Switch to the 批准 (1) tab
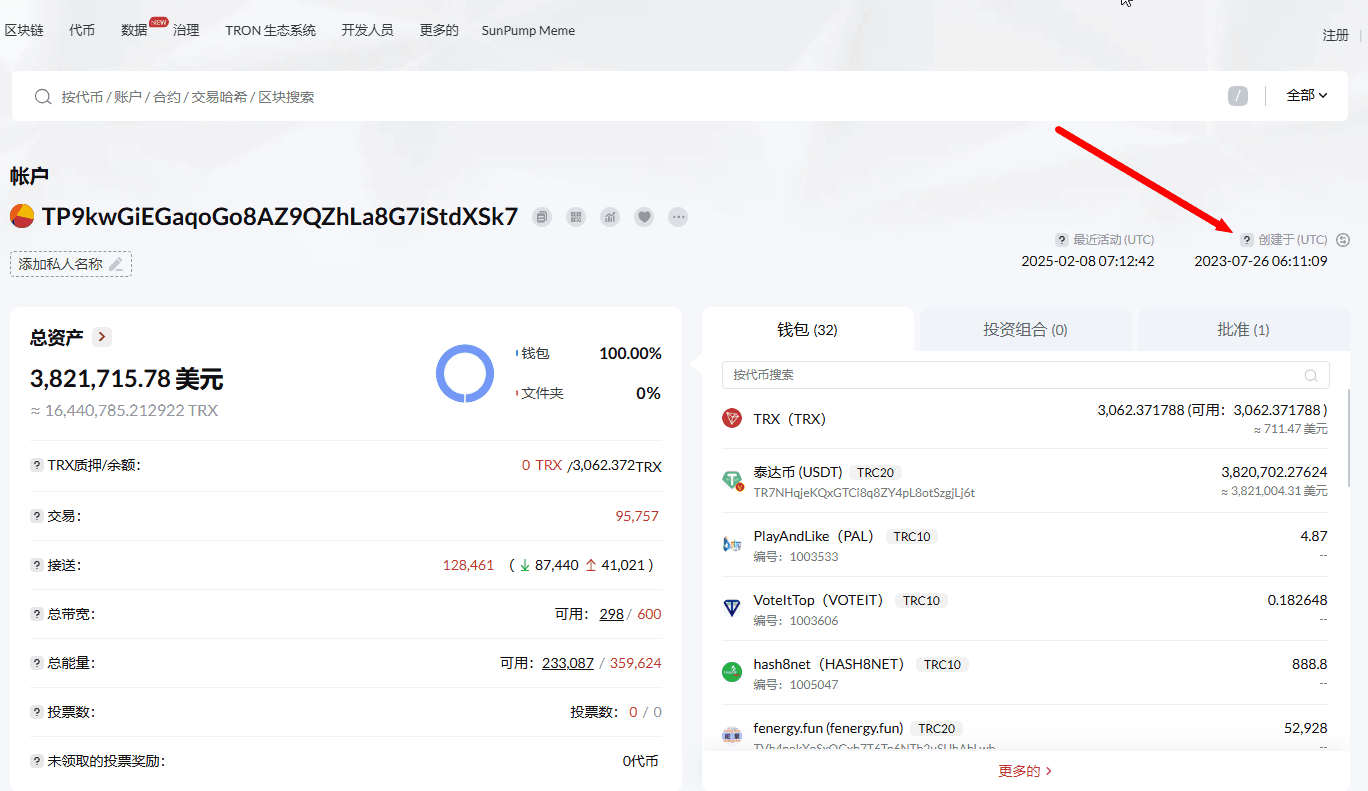 (x=1243, y=330)
